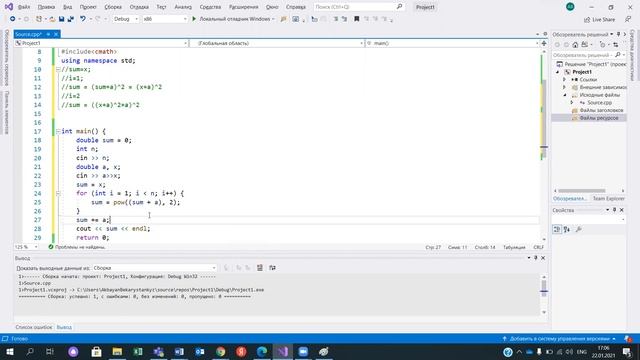Open the Debug configuration dropdown
The width and height of the screenshot is (640, 360).
point(125,19)
